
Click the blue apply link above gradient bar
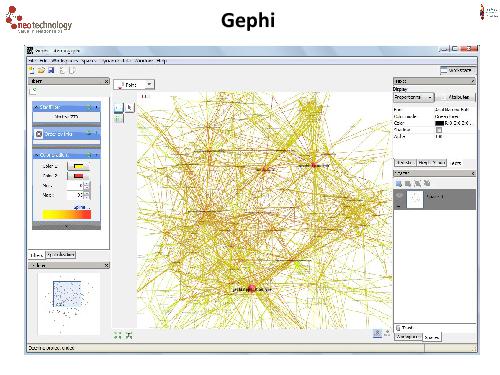[x=82, y=207]
